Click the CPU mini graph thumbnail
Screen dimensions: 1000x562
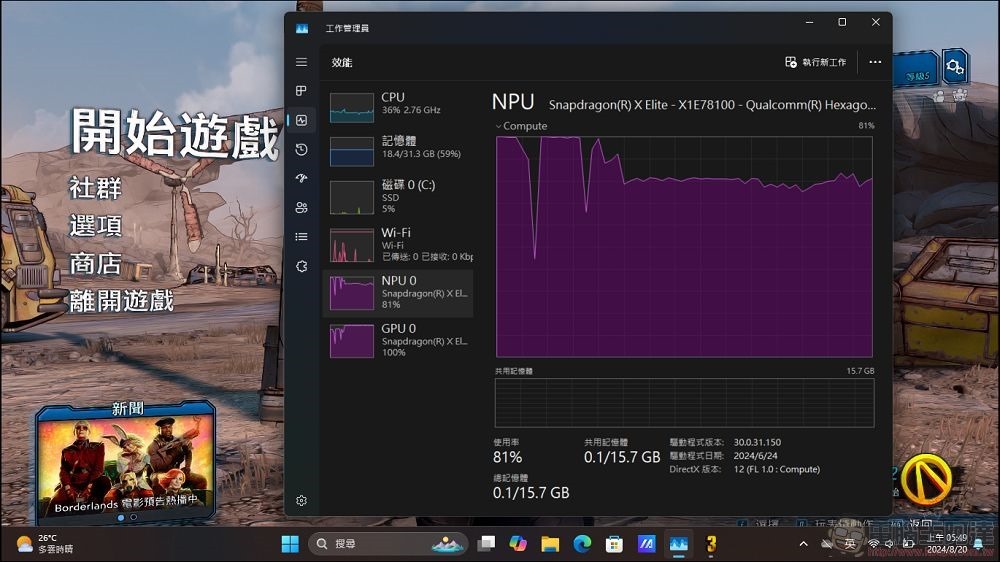351,108
